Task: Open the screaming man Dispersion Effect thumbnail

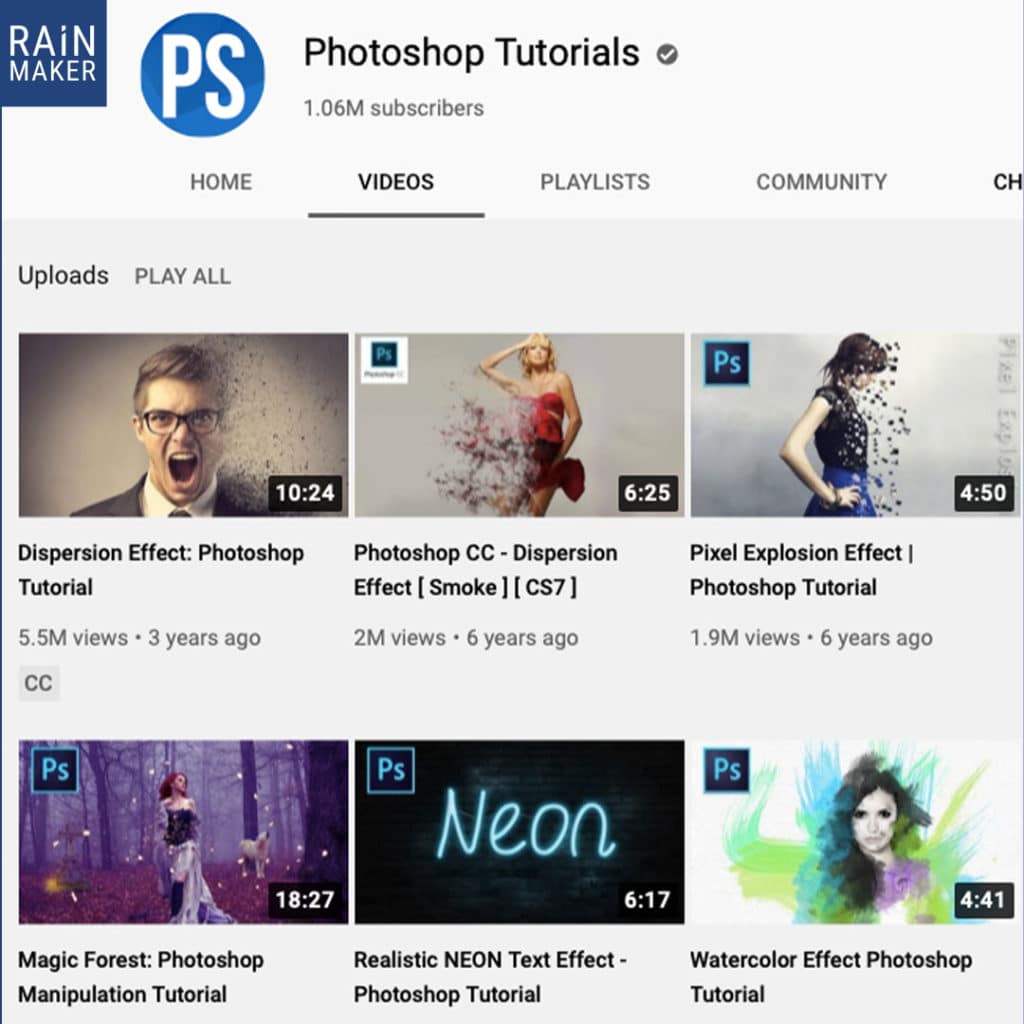Action: [x=183, y=425]
